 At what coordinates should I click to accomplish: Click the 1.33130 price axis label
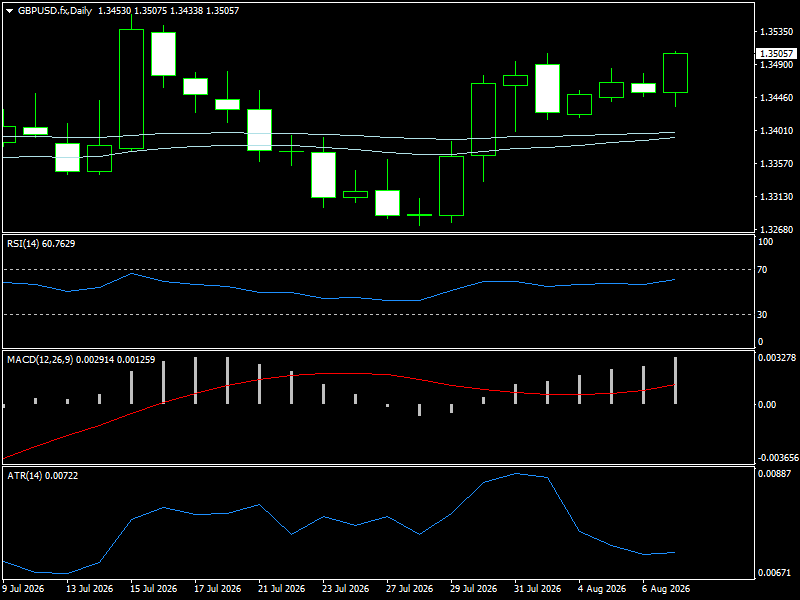coord(777,196)
